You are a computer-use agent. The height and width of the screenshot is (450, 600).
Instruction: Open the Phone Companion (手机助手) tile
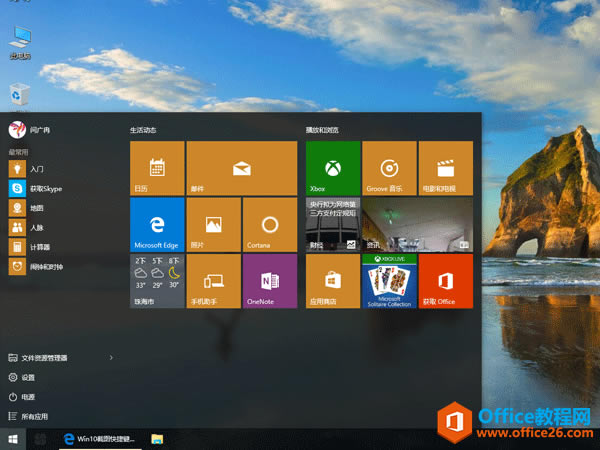[x=214, y=281]
